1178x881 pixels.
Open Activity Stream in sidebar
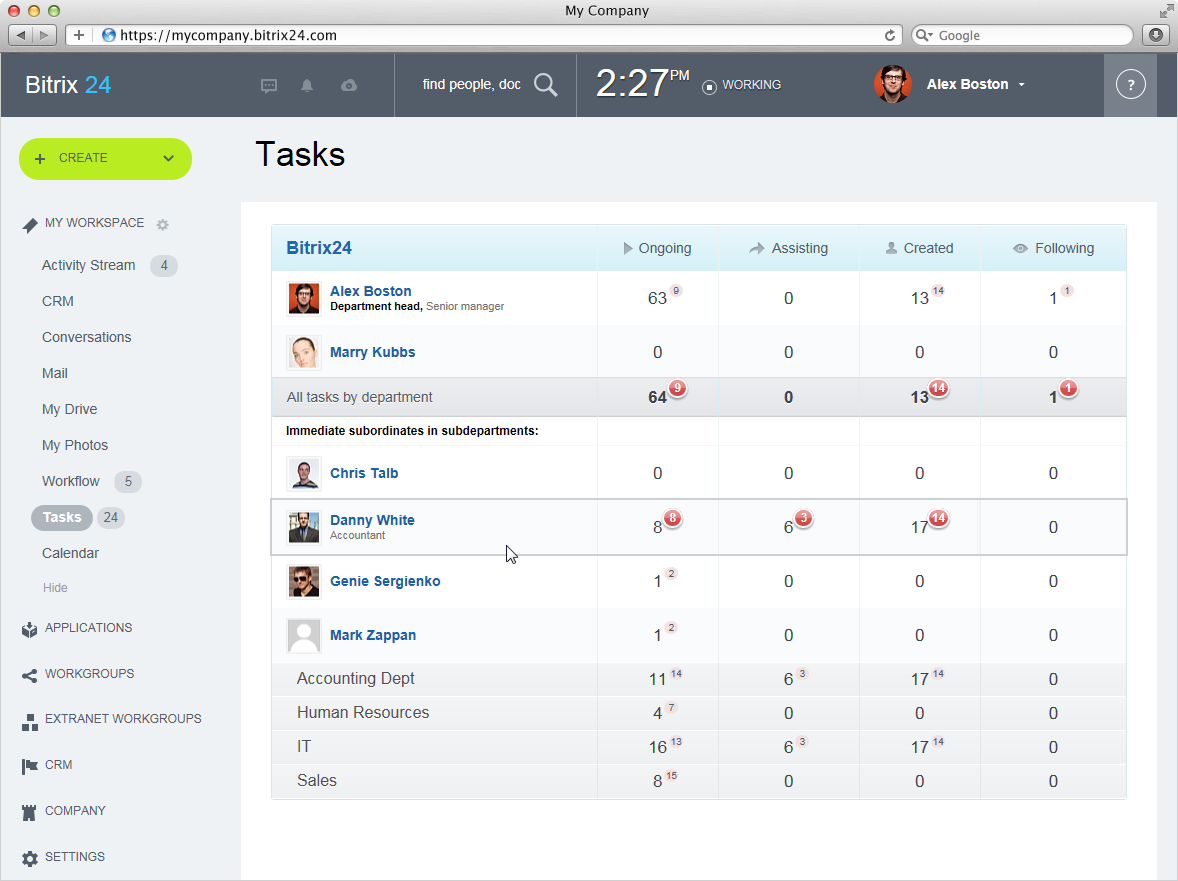[89, 265]
